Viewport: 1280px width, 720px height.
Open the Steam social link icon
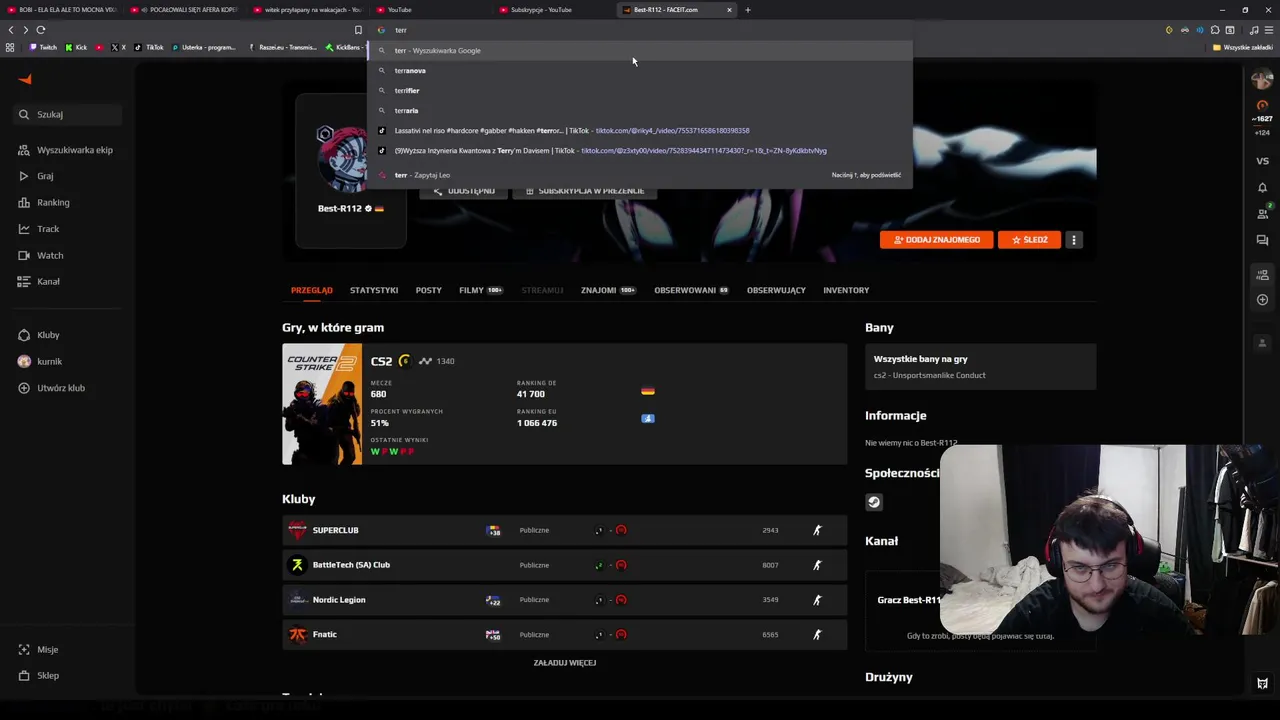pos(874,502)
